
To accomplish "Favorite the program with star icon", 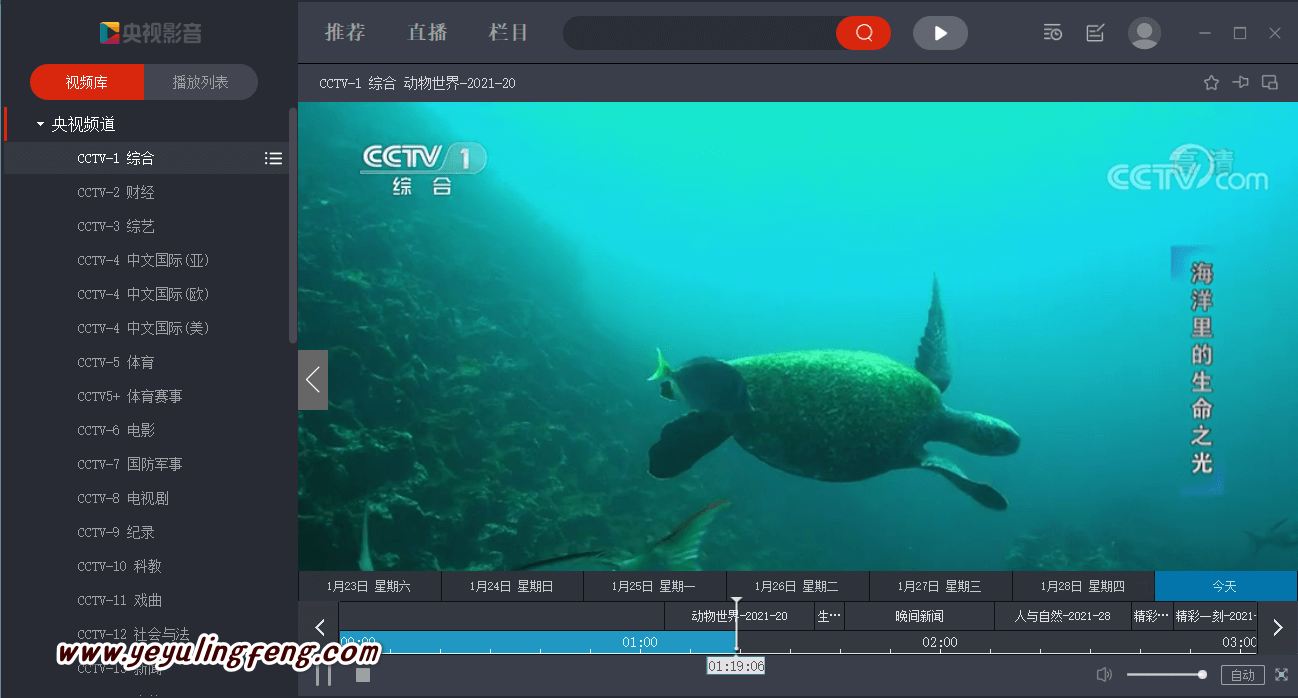I will [1211, 83].
